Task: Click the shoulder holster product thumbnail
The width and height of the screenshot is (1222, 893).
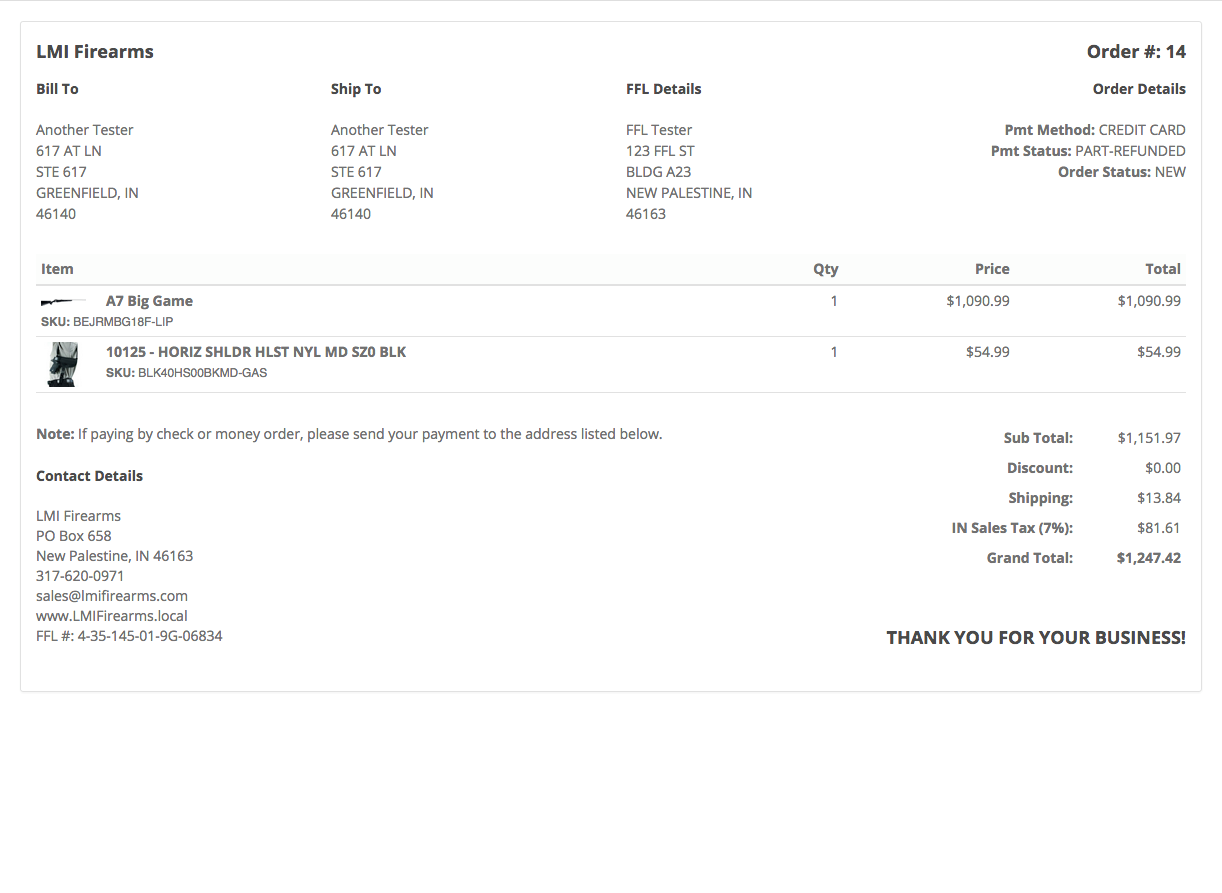Action: pyautogui.click(x=63, y=364)
